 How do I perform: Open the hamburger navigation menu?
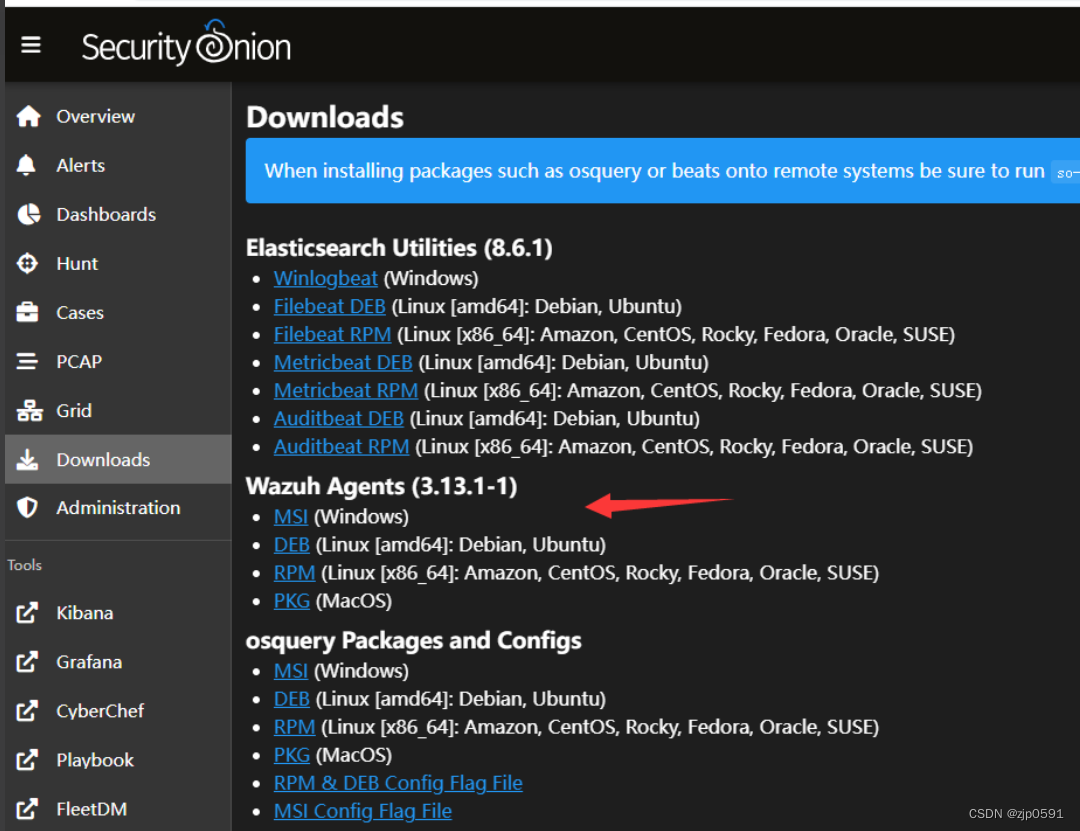pyautogui.click(x=31, y=44)
